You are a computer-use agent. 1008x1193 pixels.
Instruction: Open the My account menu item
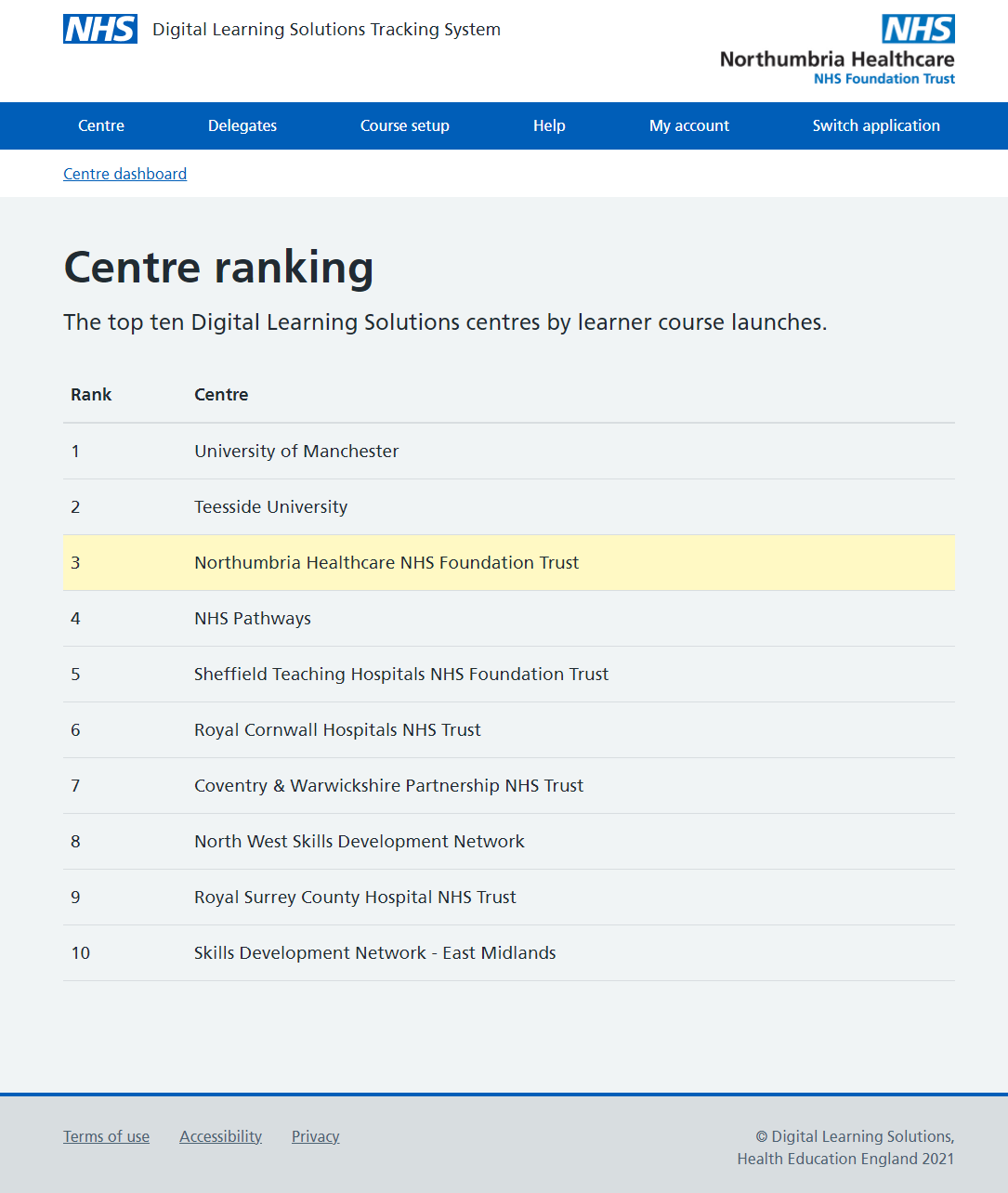(x=689, y=125)
